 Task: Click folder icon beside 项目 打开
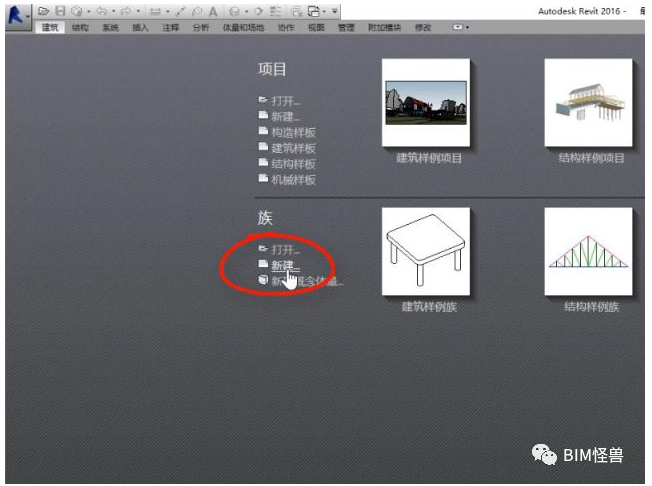(263, 101)
